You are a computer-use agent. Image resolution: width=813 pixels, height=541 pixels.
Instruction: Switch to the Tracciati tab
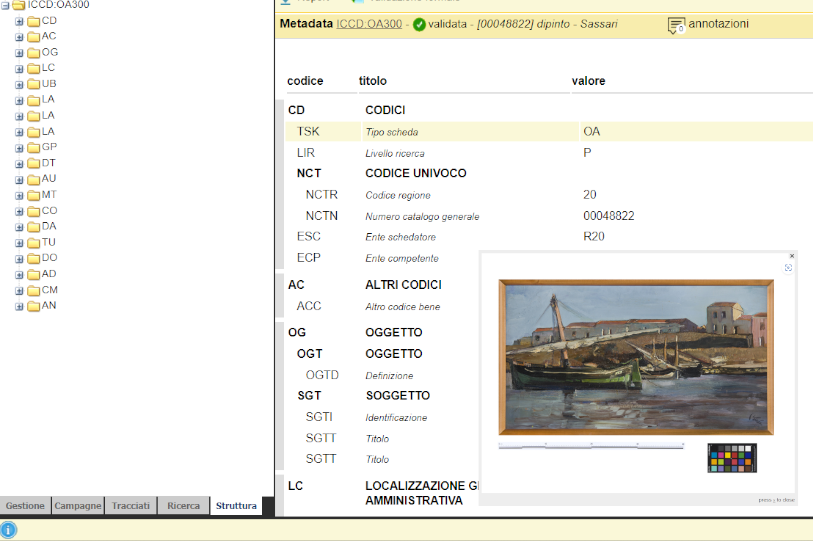pos(131,506)
